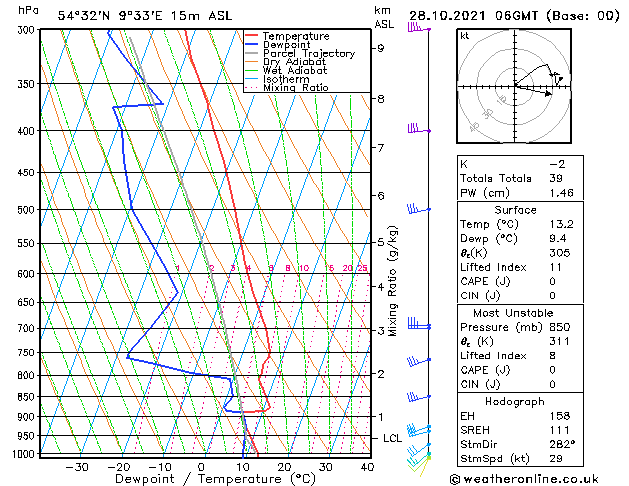Click the gray Parcel Trajectory legend swatch

point(252,53)
